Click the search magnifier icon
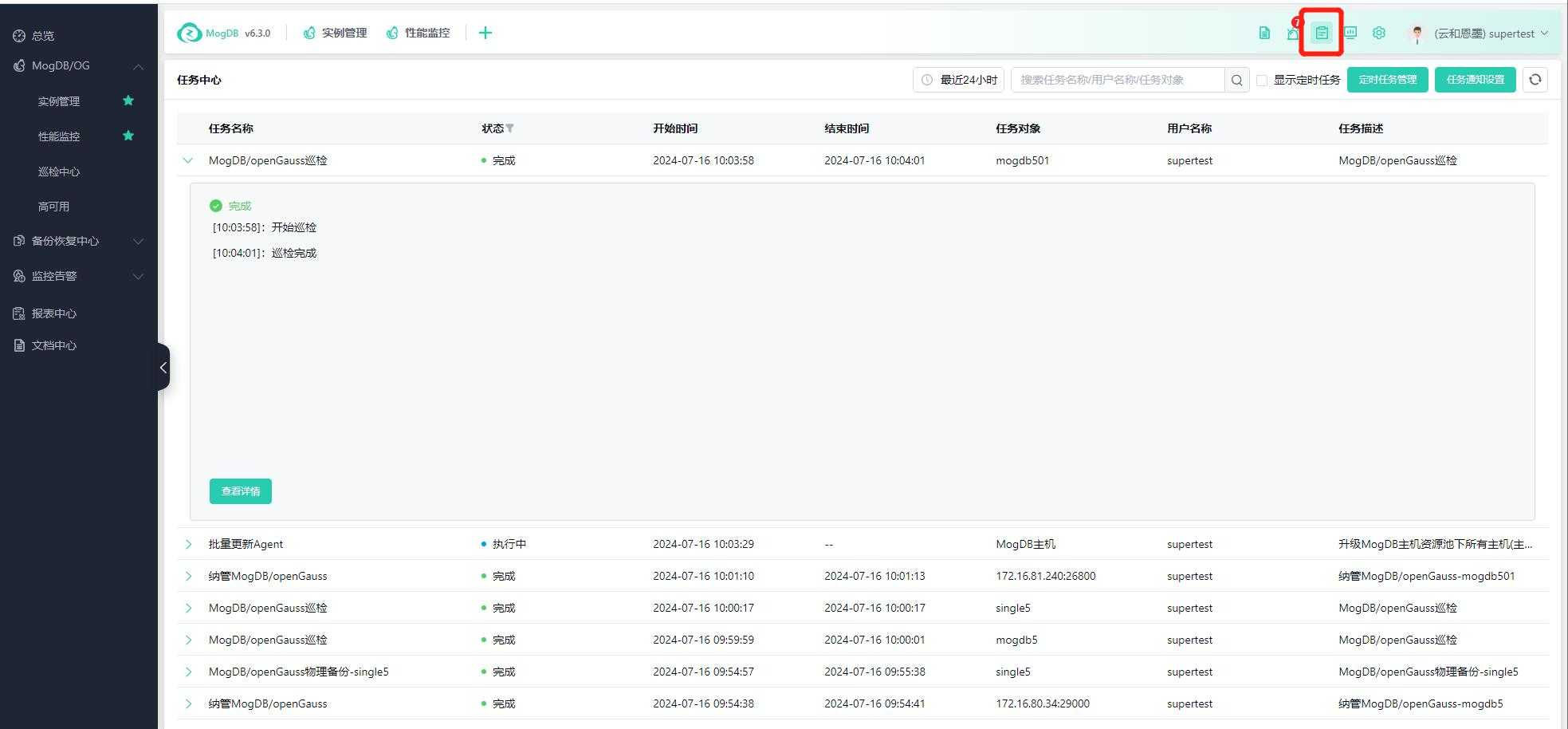The width and height of the screenshot is (1568, 729). pos(1236,80)
